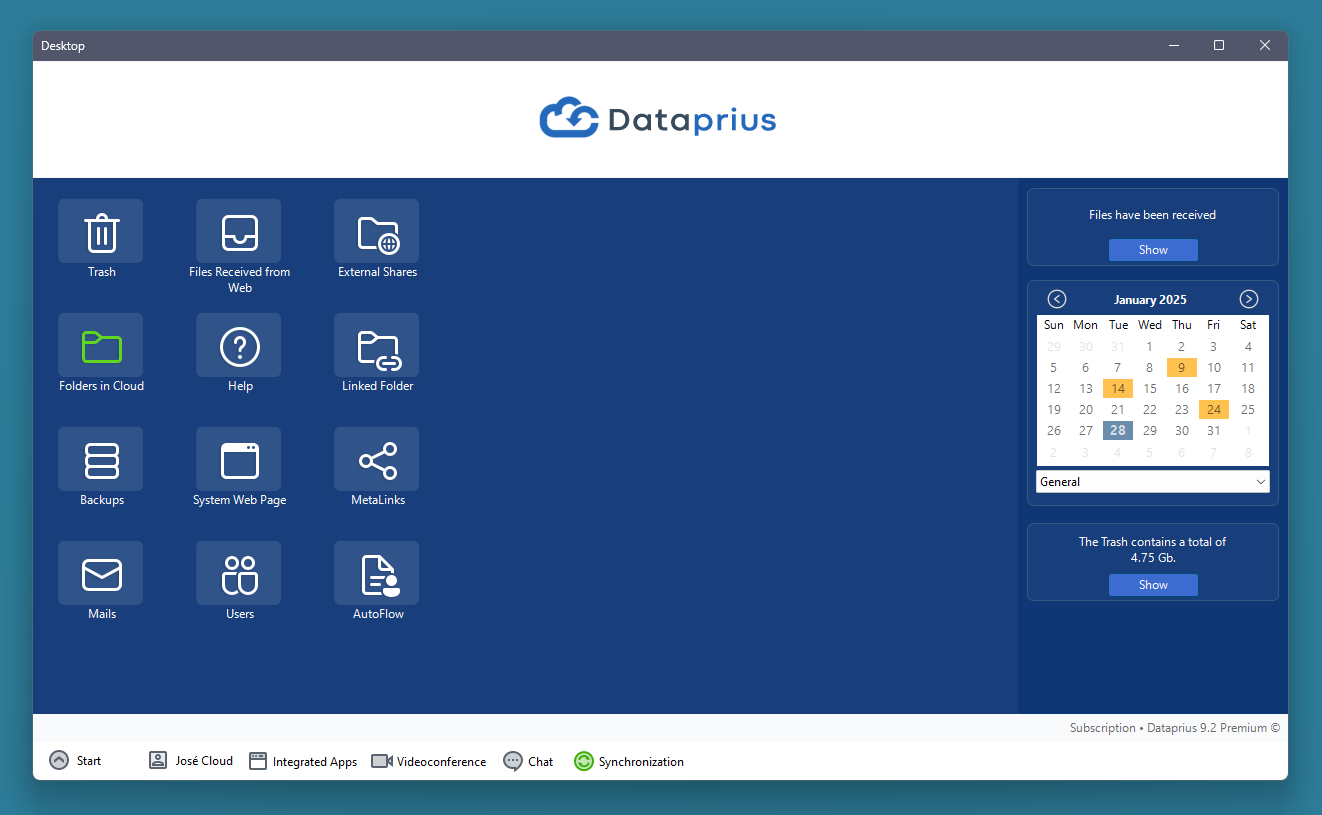The width and height of the screenshot is (1322, 815).
Task: Select day 22 in calendar
Action: [x=1150, y=409]
